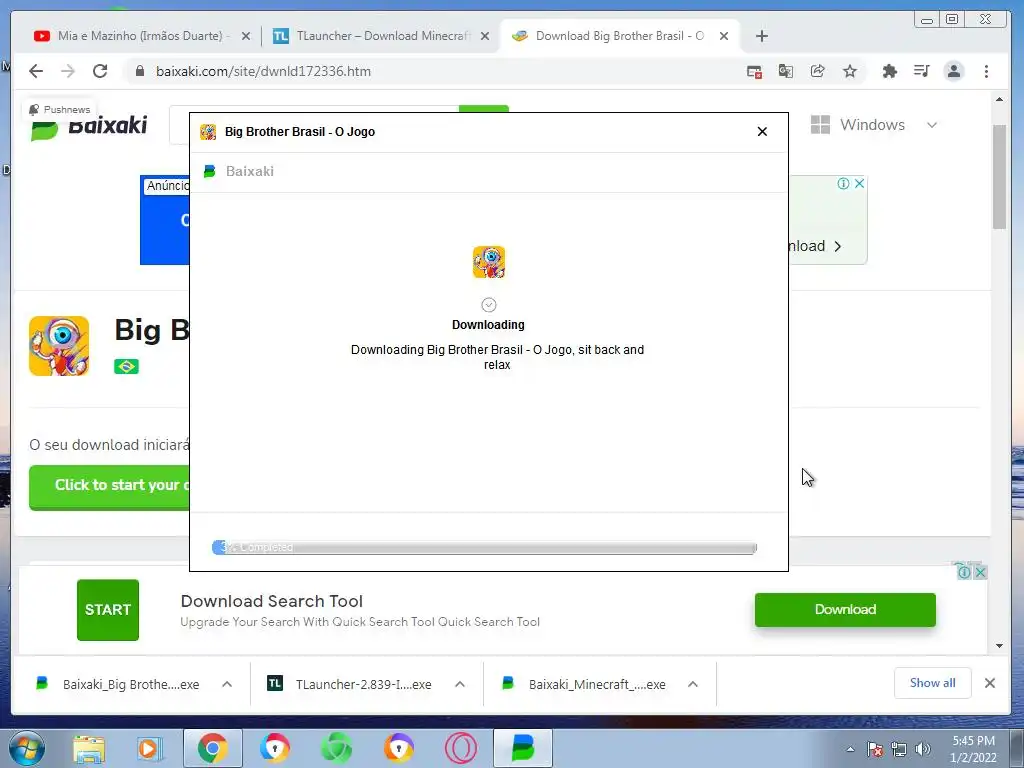The width and height of the screenshot is (1024, 768).
Task: Click the Chrome taskbar icon
Action: [212, 748]
